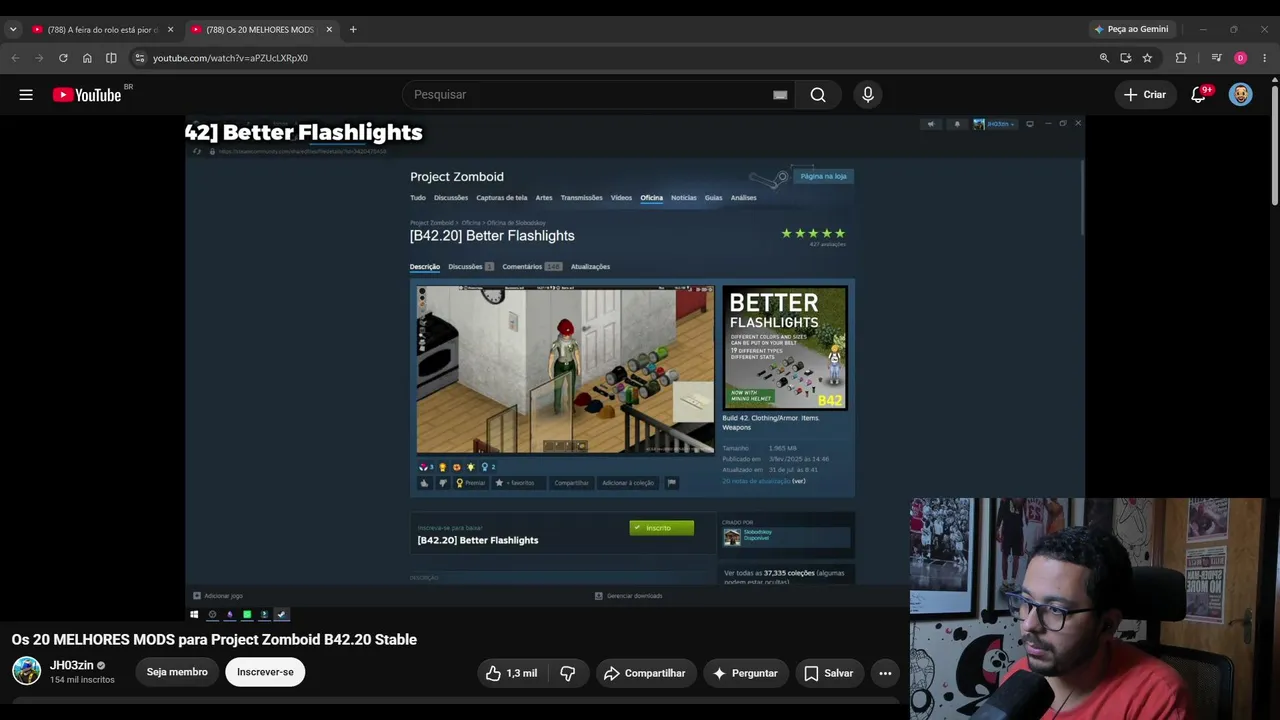The height and width of the screenshot is (720, 1280).
Task: Open the Steam Transmissões tab
Action: [582, 198]
